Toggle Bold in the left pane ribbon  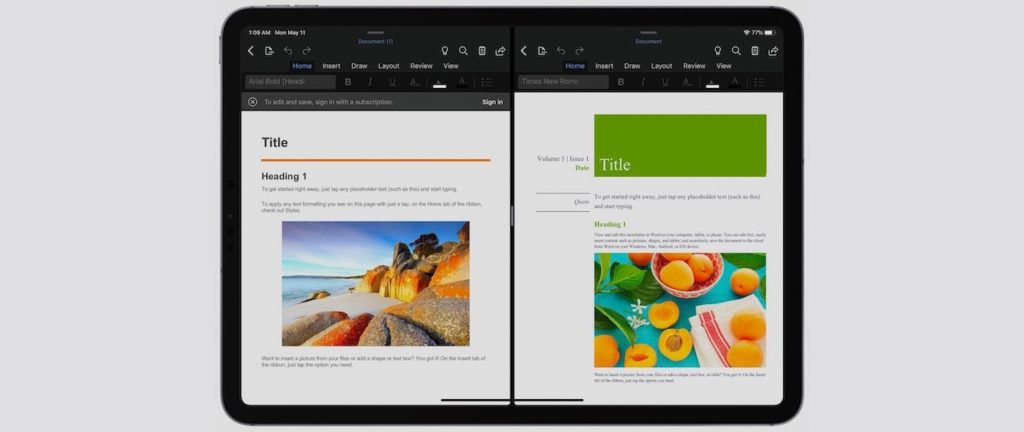(x=348, y=82)
